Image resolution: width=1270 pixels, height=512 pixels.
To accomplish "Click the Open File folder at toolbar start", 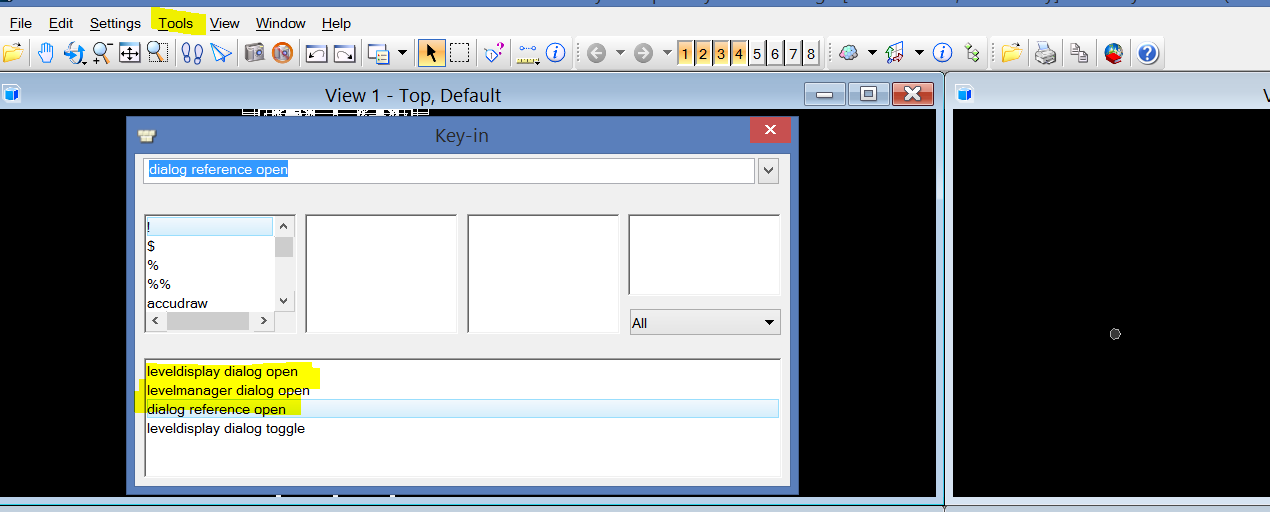I will pyautogui.click(x=12, y=53).
